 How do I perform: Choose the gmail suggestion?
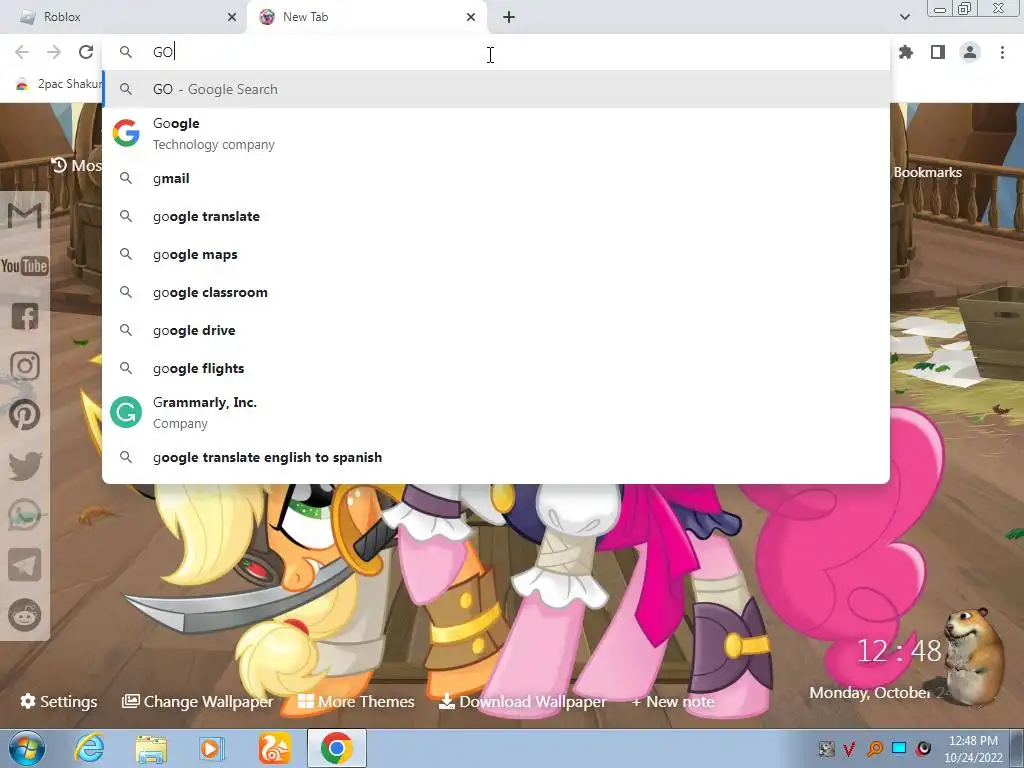tap(496, 178)
